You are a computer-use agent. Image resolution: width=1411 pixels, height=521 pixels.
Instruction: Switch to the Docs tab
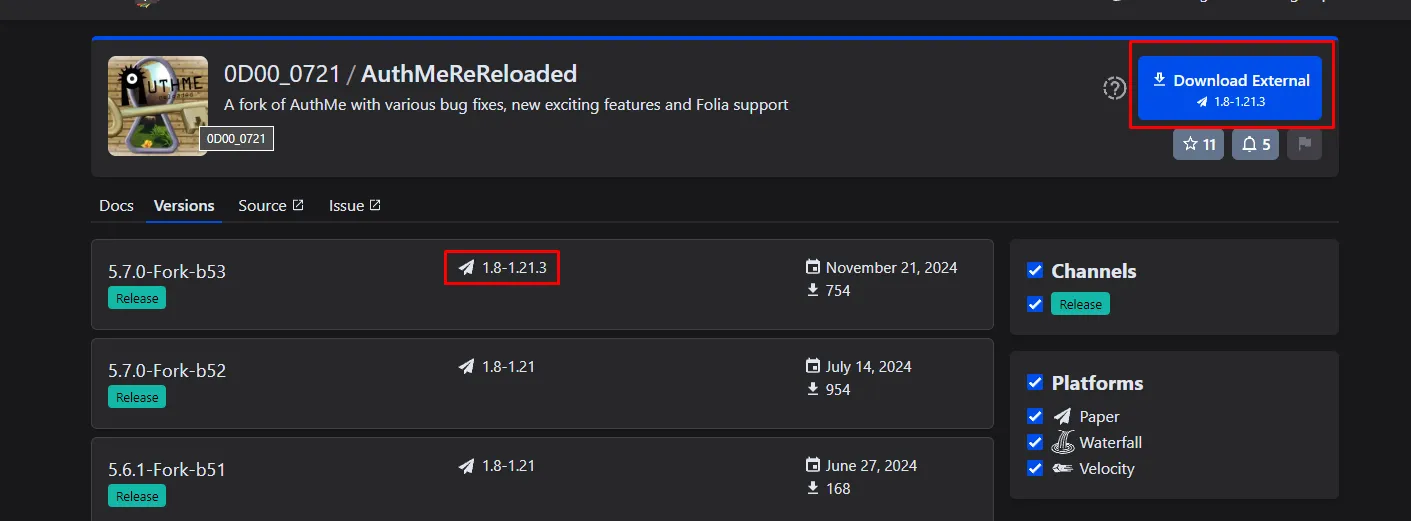(116, 205)
